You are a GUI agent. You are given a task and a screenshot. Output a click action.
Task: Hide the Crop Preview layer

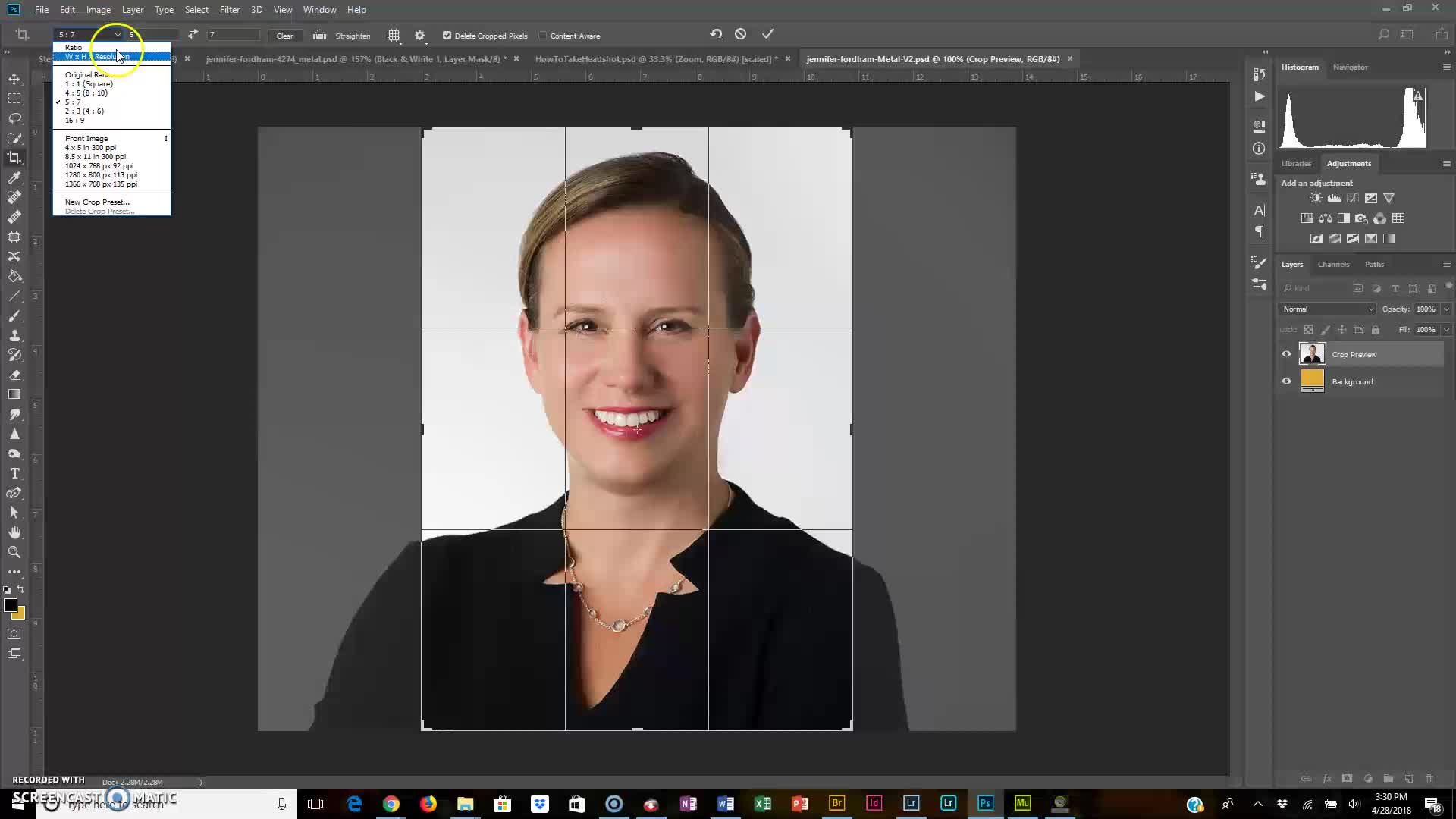click(x=1286, y=354)
